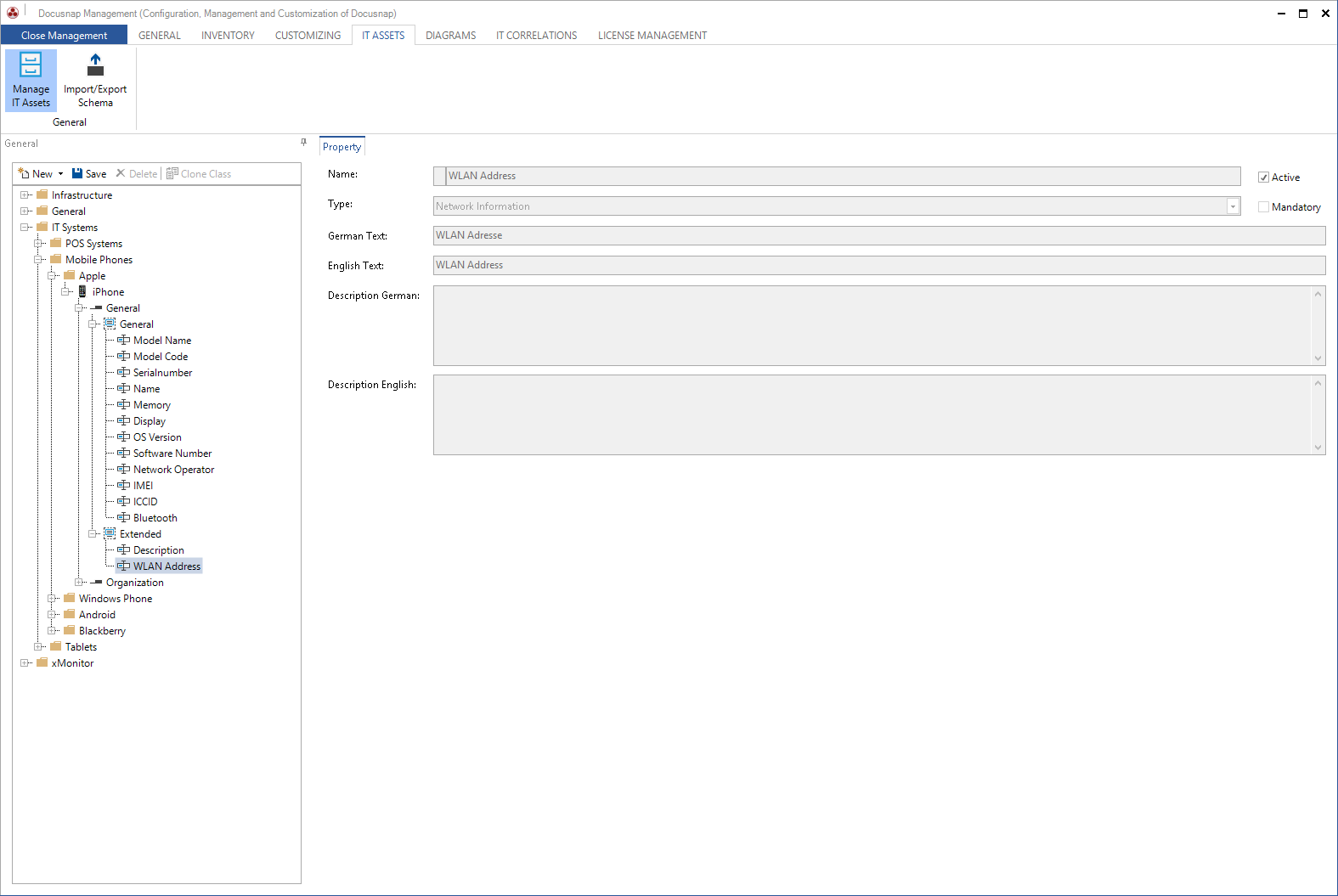
Task: Click the Clone Class icon
Action: point(172,173)
